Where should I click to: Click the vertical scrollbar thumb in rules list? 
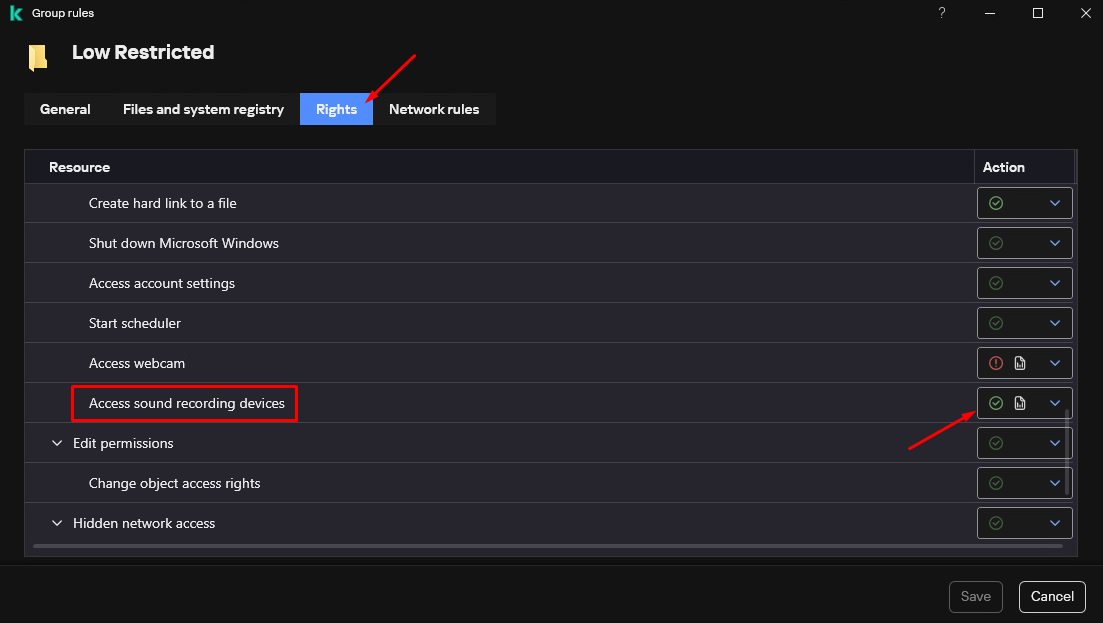(1067, 450)
